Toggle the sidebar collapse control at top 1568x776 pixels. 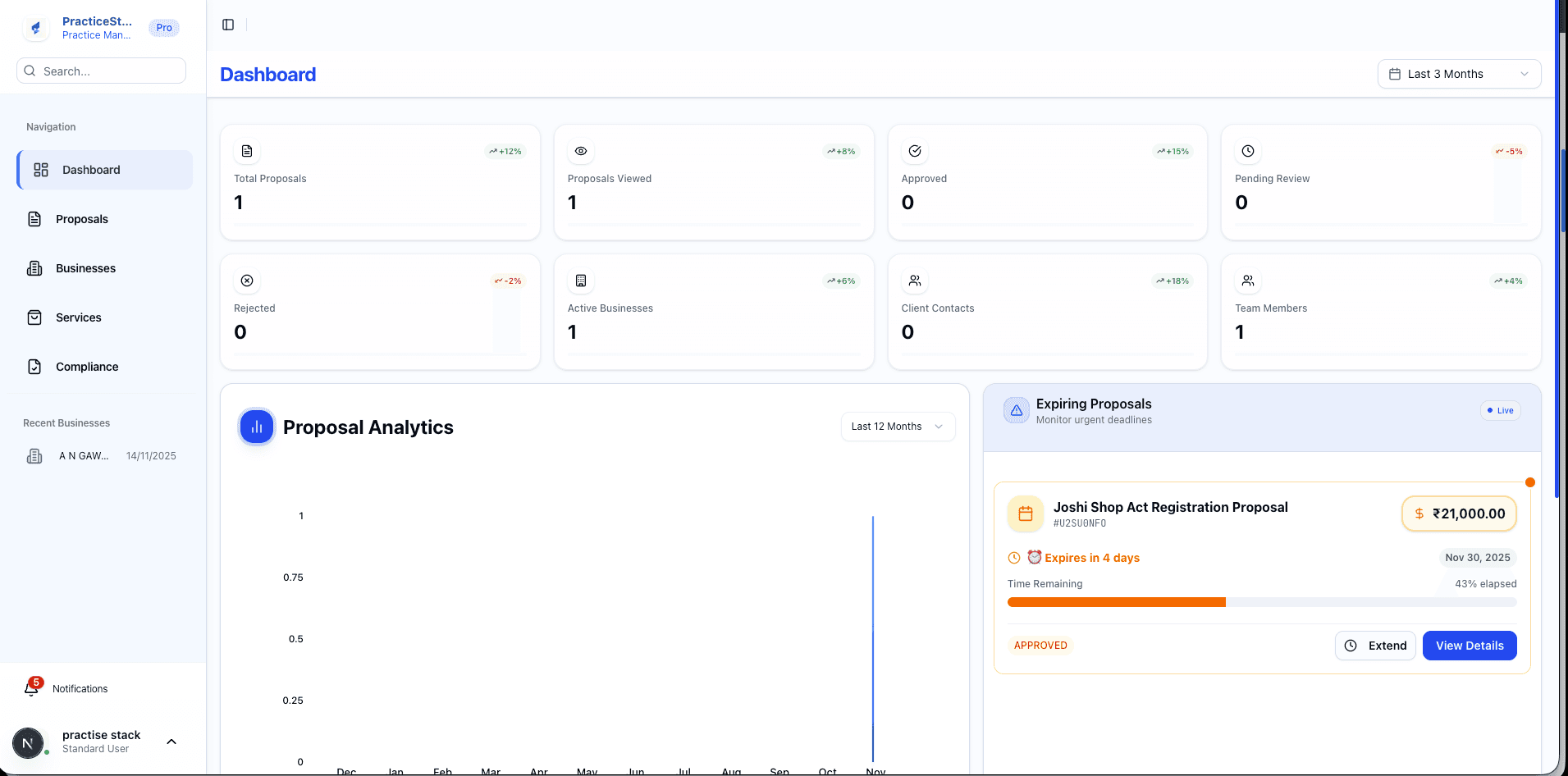coord(227,24)
